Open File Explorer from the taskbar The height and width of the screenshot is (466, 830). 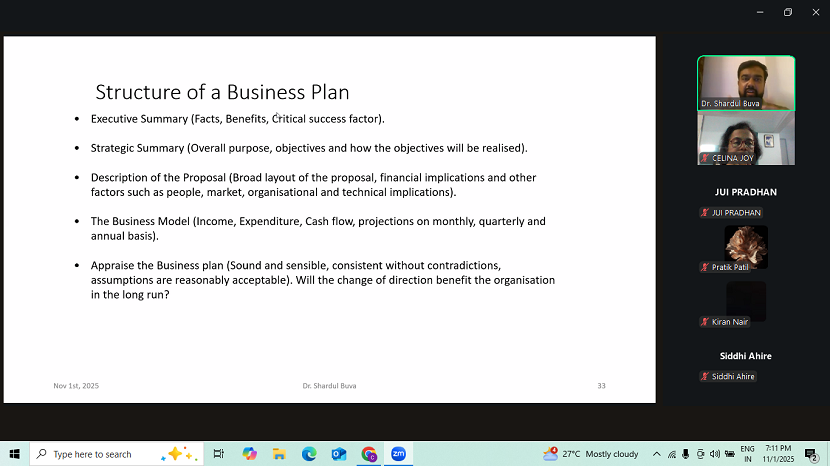[x=280, y=454]
